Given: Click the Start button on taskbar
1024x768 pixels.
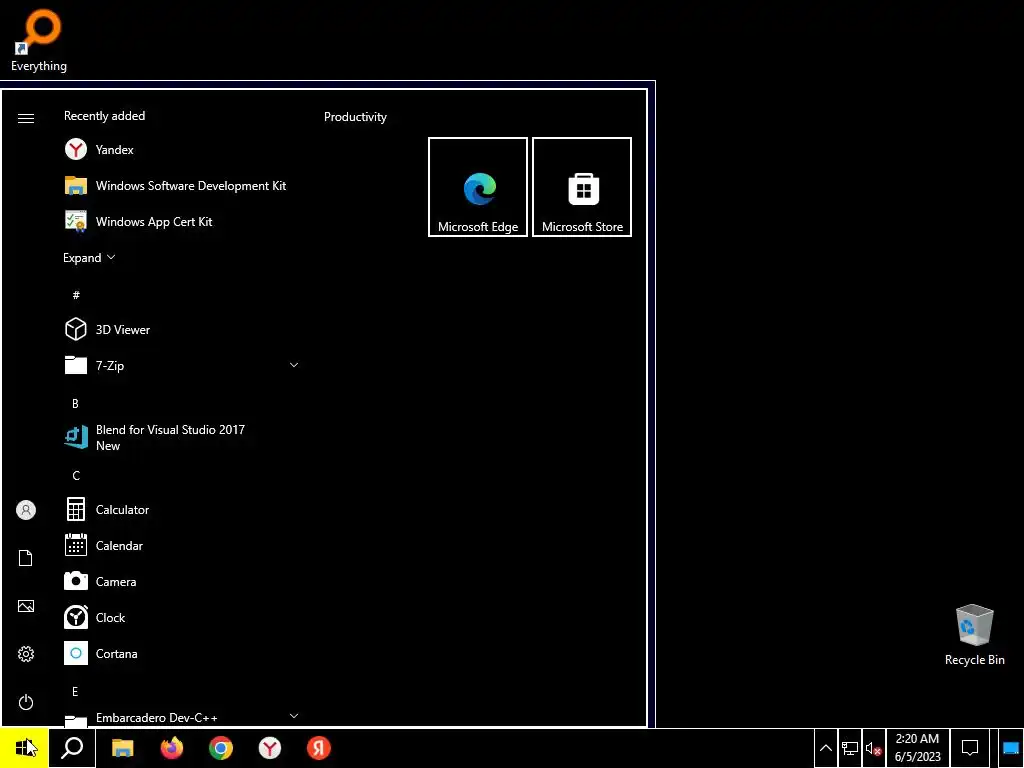Looking at the screenshot, I should [x=24, y=748].
